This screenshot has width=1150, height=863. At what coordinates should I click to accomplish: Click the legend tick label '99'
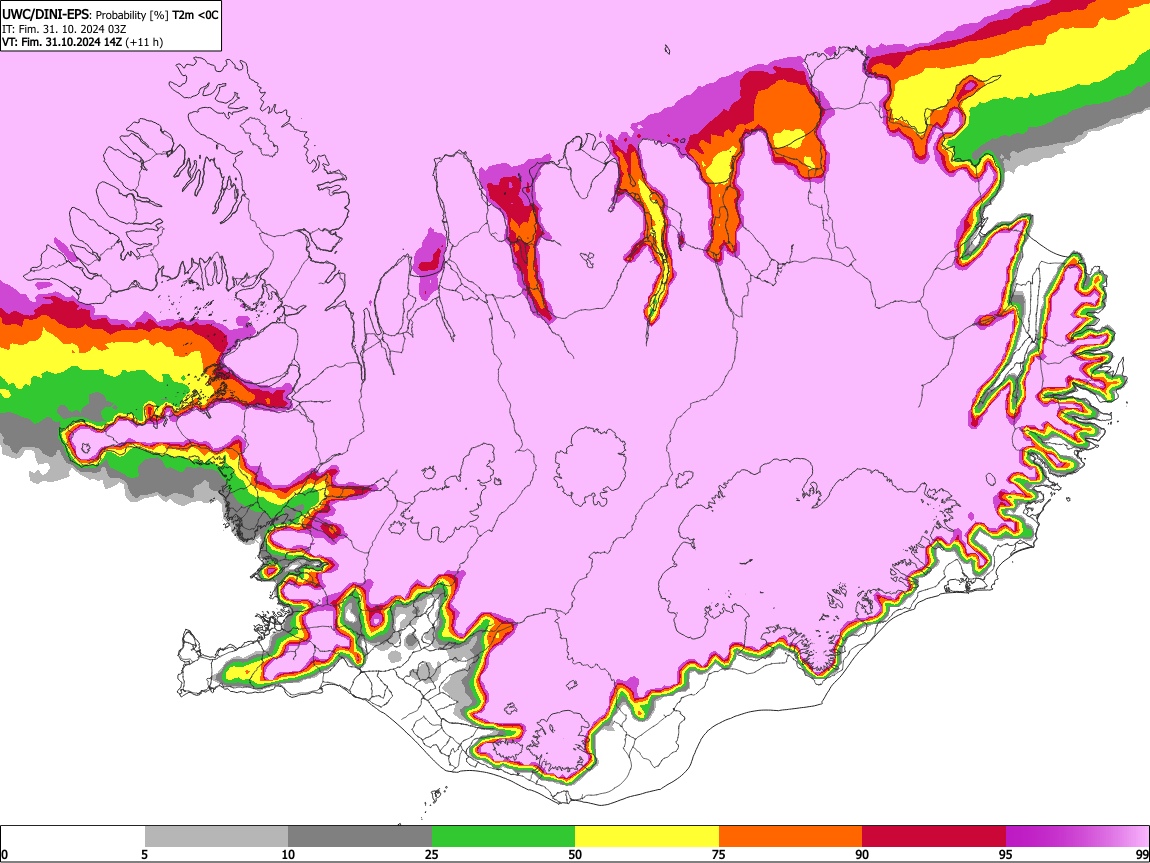[1142, 854]
